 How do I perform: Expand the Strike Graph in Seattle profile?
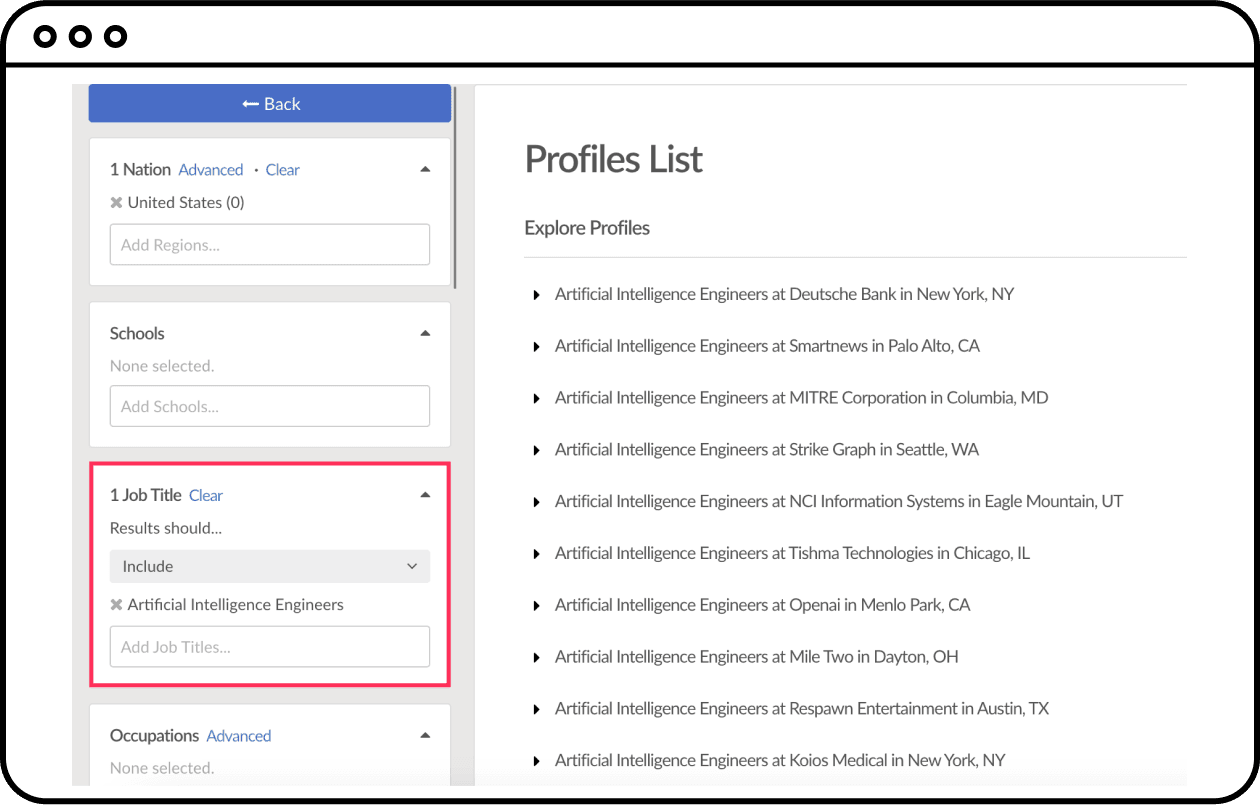536,450
